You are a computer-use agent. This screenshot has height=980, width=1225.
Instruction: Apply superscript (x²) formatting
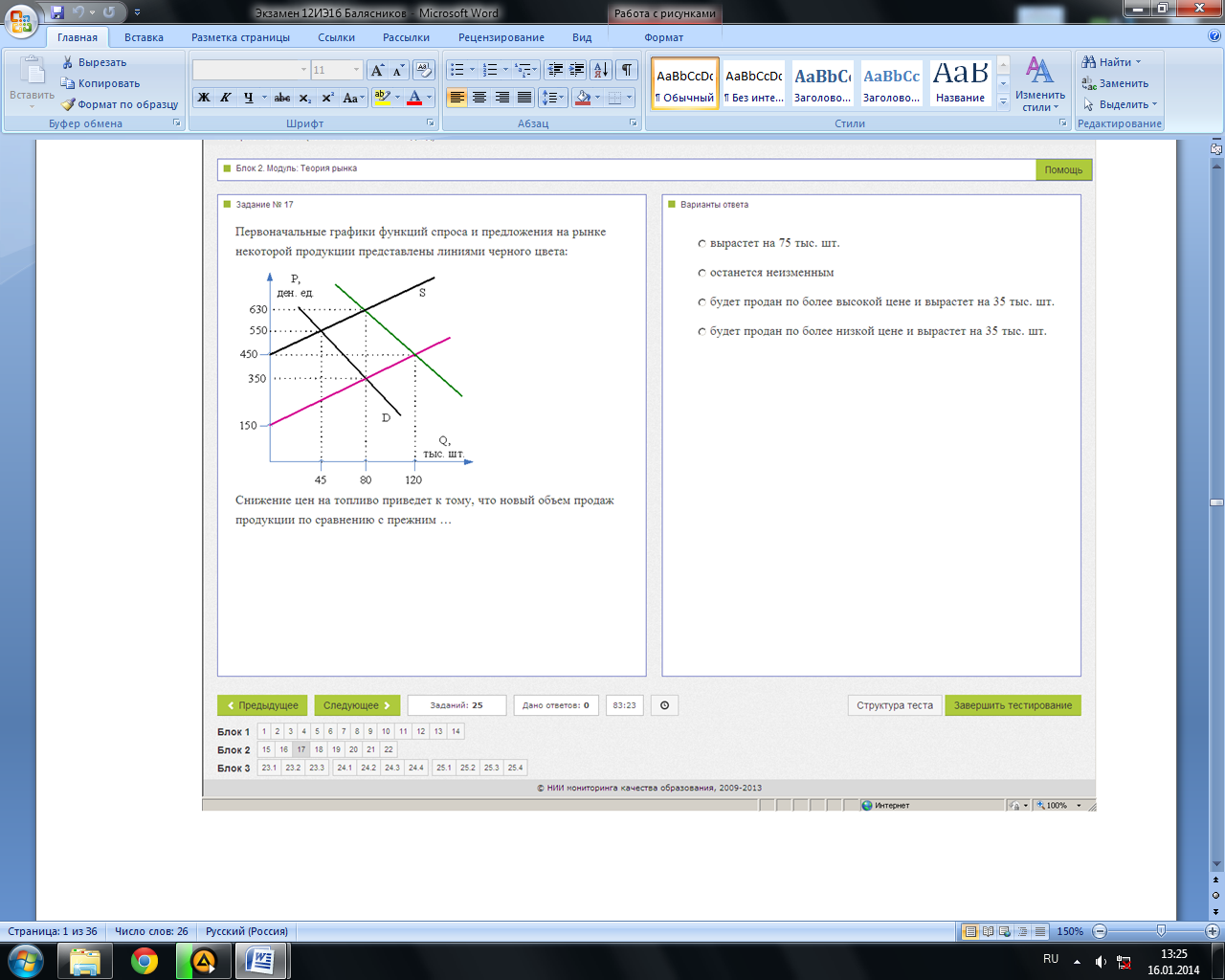[327, 98]
